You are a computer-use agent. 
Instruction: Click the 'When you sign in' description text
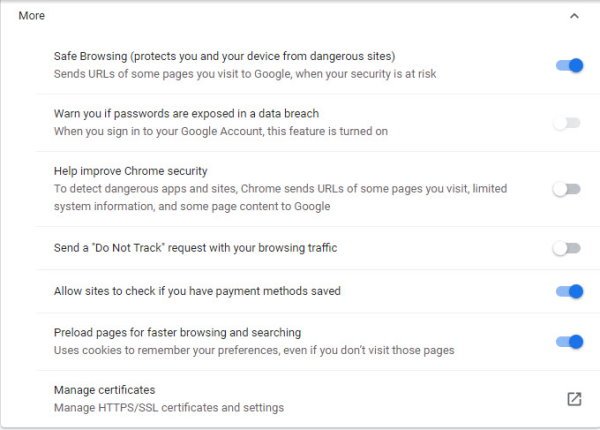click(x=220, y=131)
